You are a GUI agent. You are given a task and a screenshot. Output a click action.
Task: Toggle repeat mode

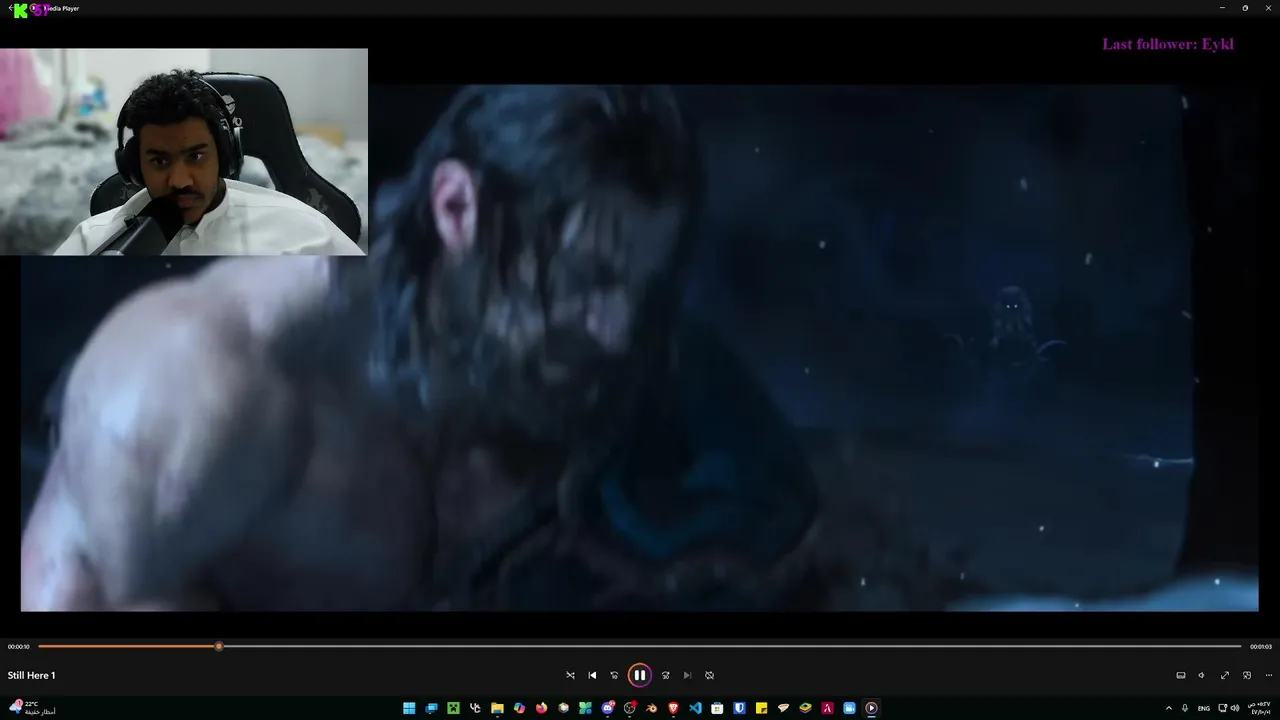pos(709,675)
